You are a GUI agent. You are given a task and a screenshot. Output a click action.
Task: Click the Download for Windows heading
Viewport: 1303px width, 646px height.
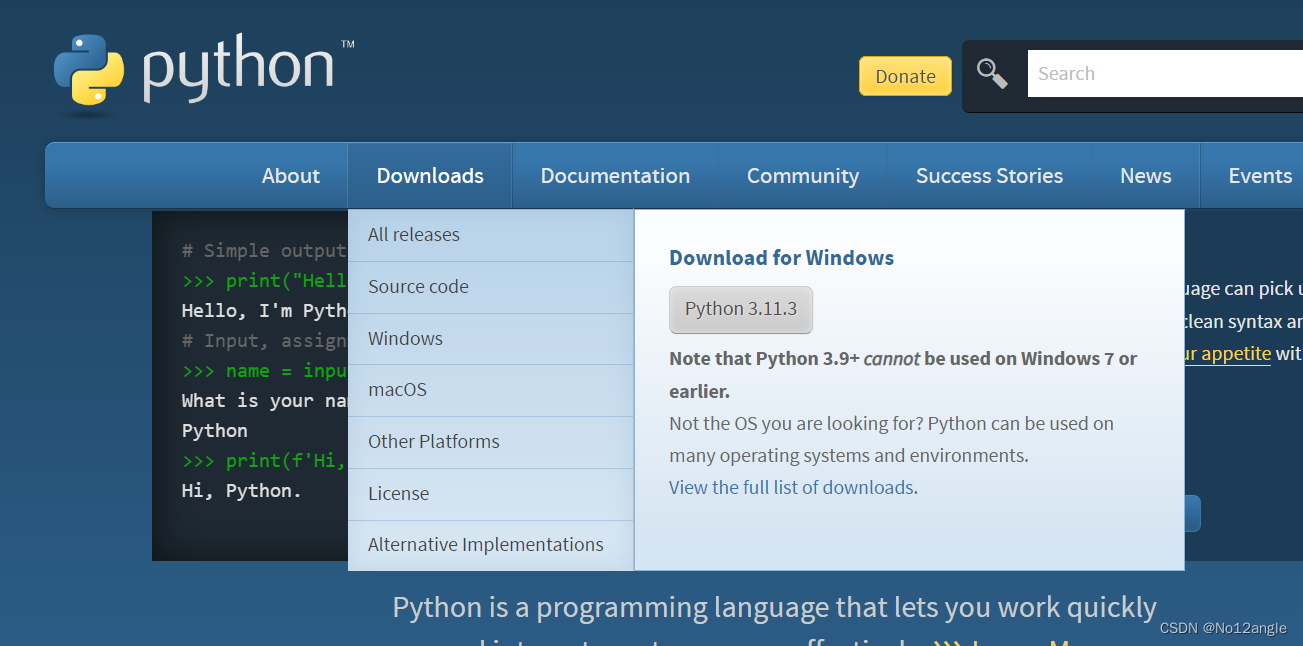coord(782,258)
